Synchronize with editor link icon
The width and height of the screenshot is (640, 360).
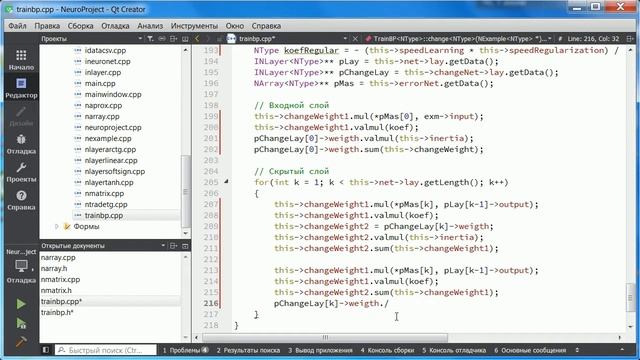[162, 39]
